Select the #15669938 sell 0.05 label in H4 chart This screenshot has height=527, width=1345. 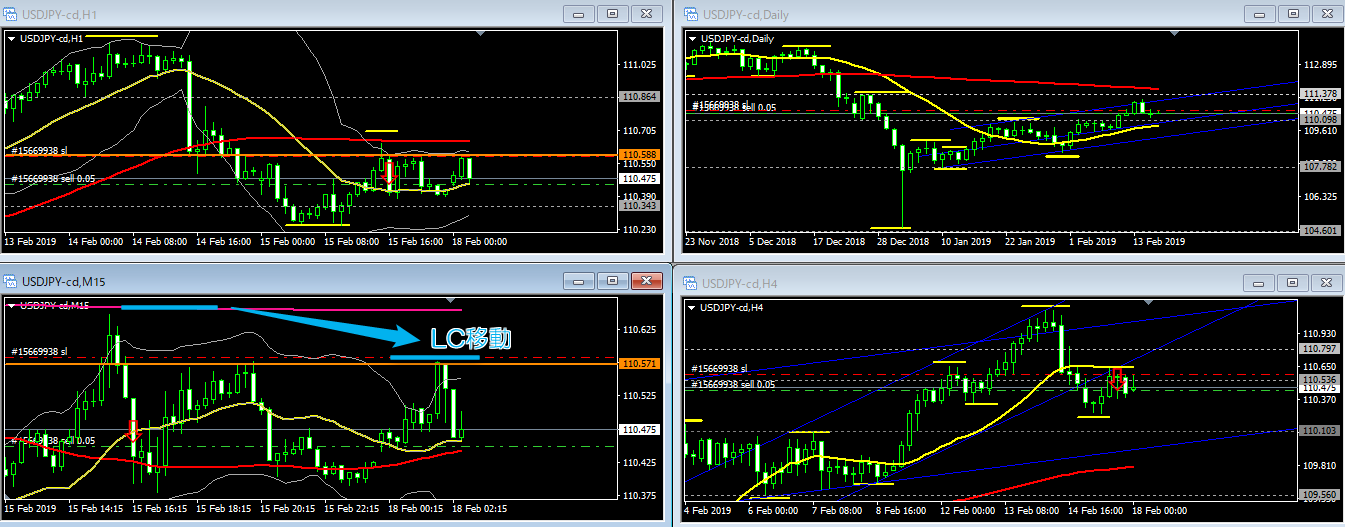[734, 384]
